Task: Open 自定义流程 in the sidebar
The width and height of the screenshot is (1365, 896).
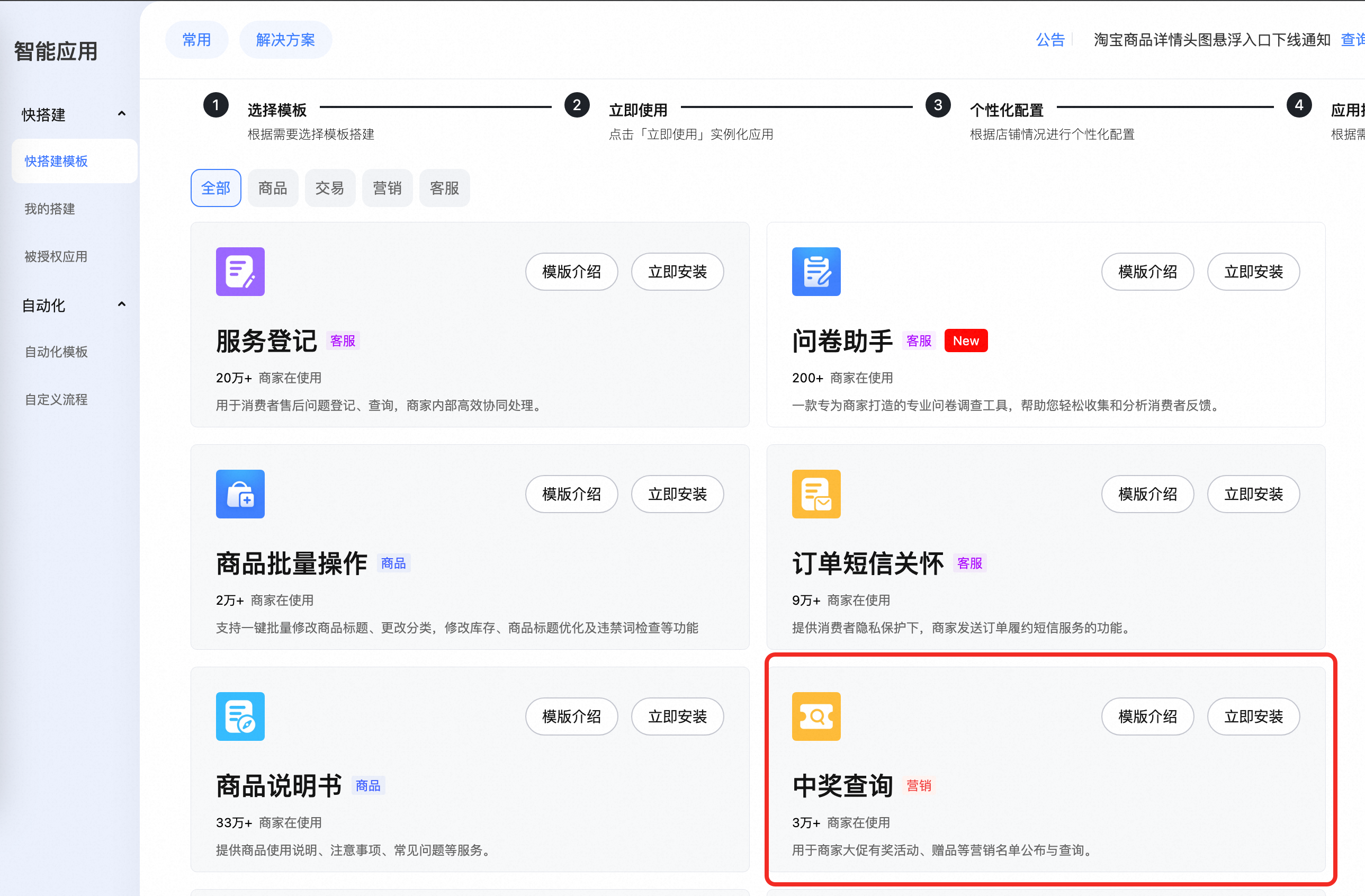Action: click(56, 399)
